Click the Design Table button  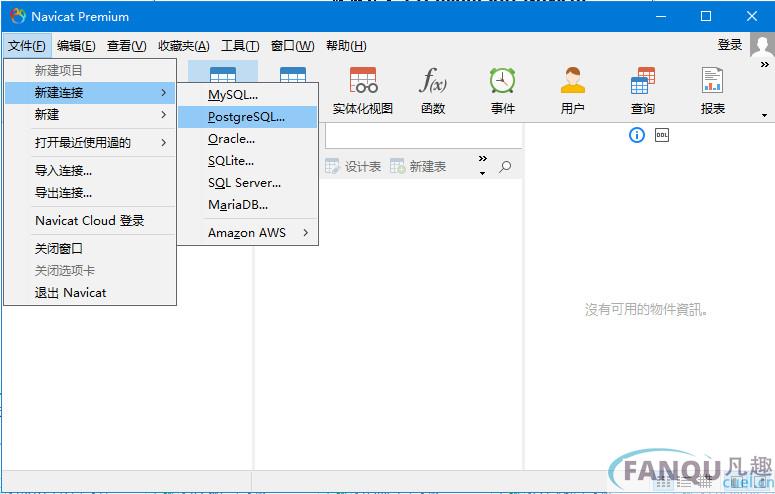coord(353,167)
